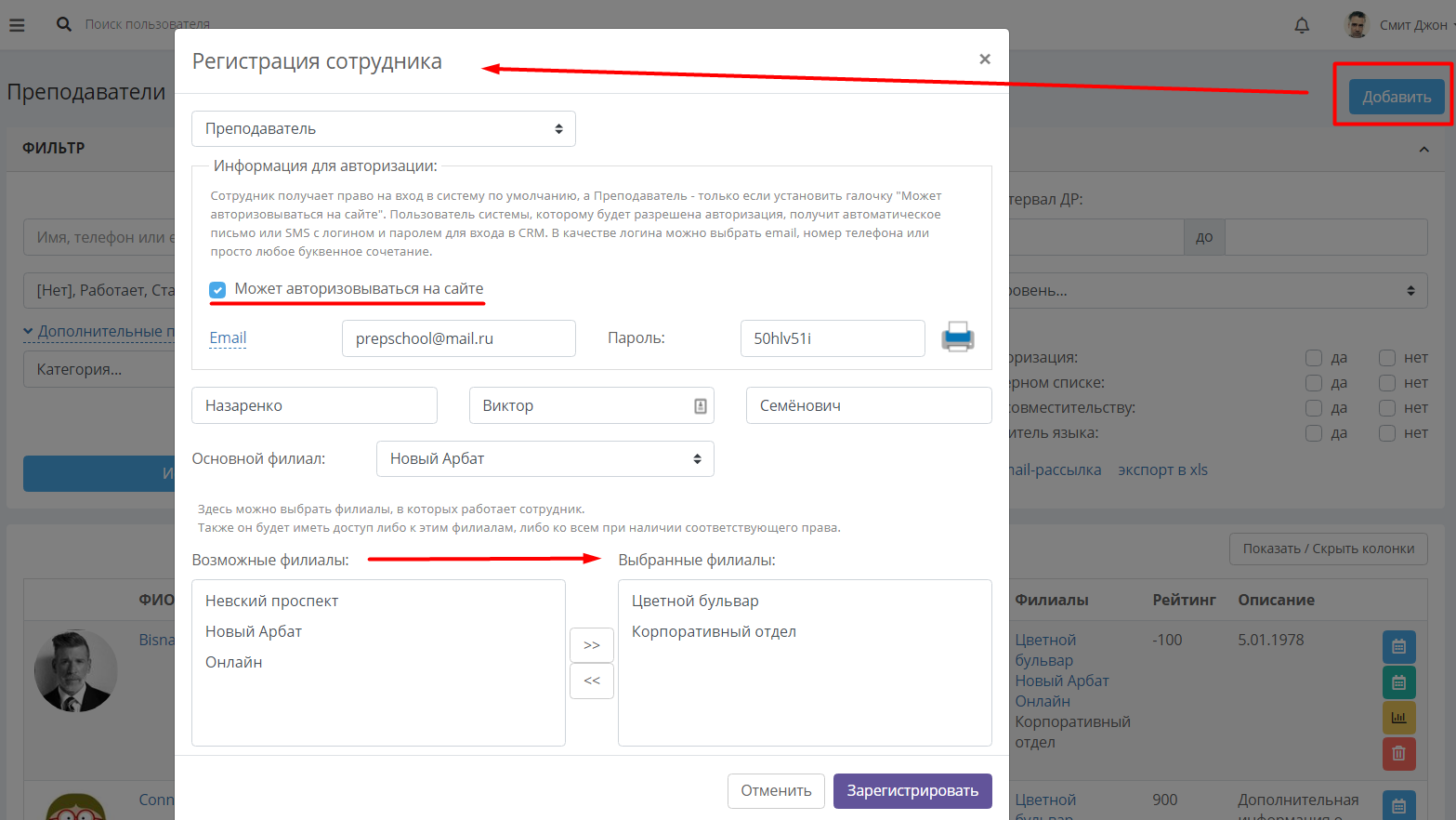Click the email-рассылка link
Image resolution: width=1456 pixels, height=820 pixels.
[x=1056, y=470]
